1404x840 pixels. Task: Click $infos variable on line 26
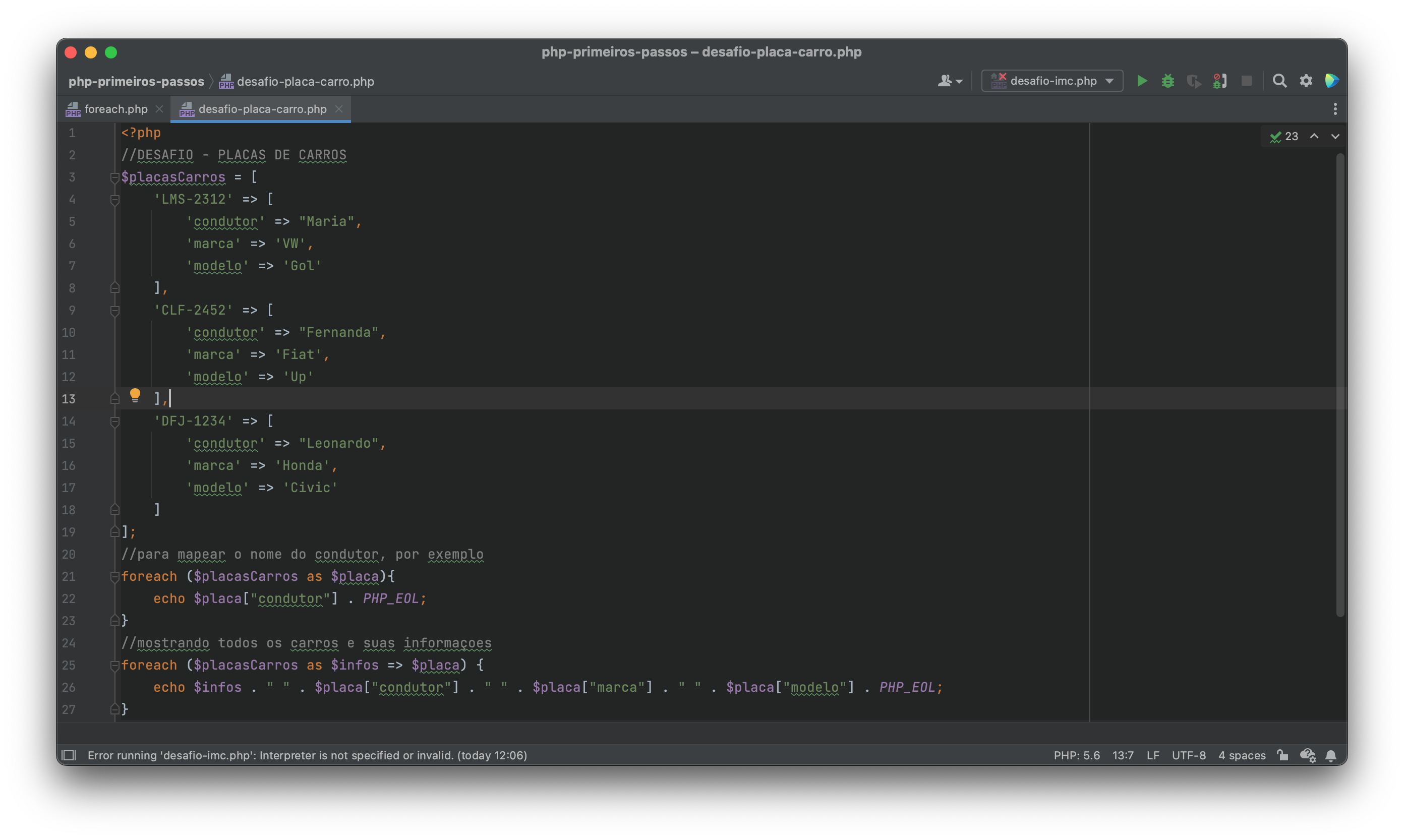(x=217, y=687)
